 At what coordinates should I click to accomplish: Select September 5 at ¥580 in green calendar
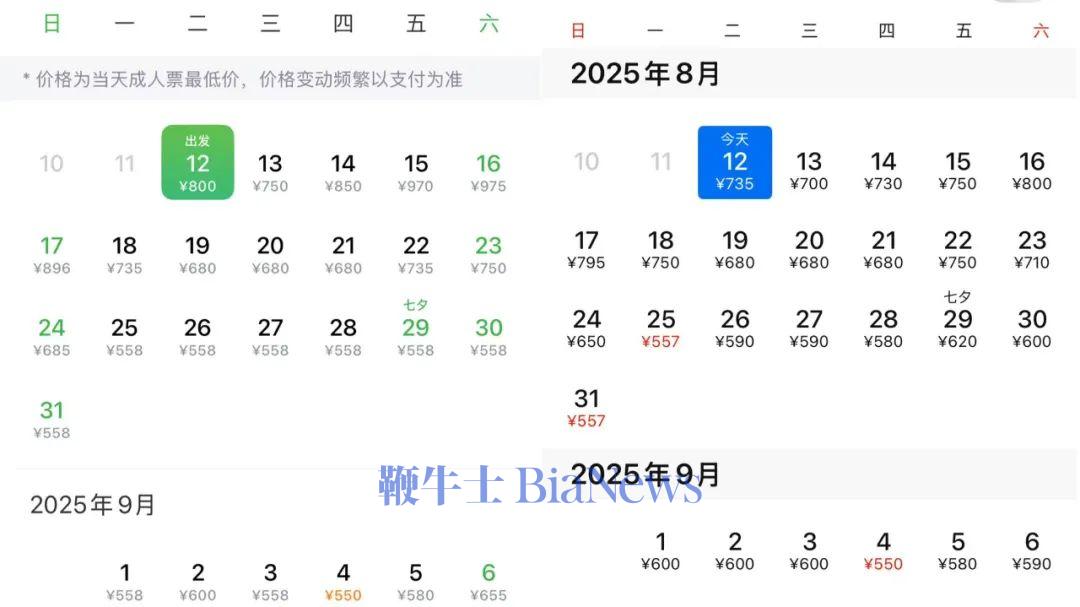[415, 582]
